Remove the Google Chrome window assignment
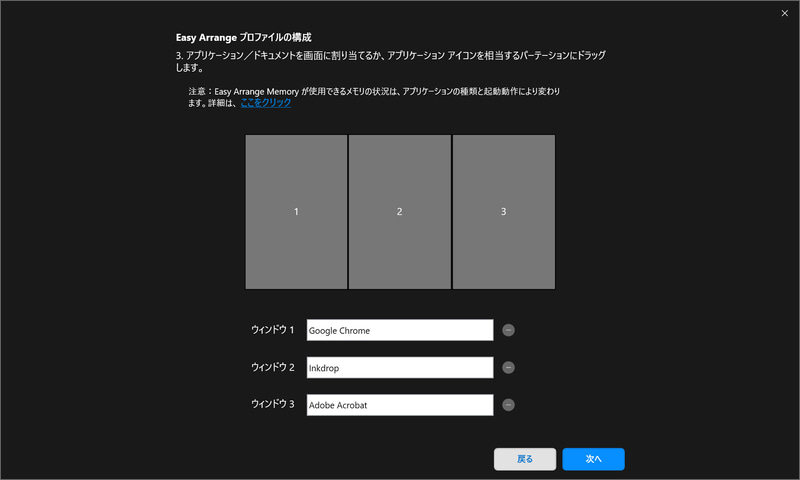 [x=508, y=330]
